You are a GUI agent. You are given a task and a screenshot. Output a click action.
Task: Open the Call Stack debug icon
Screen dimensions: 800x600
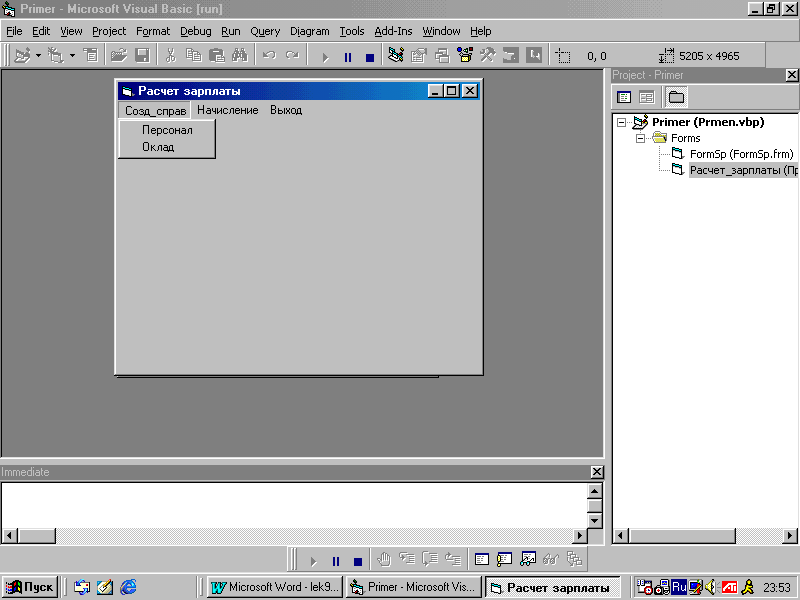pyautogui.click(x=574, y=560)
